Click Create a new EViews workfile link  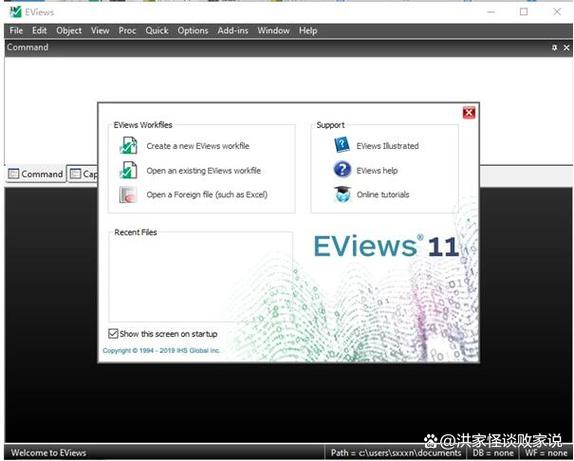coord(198,146)
